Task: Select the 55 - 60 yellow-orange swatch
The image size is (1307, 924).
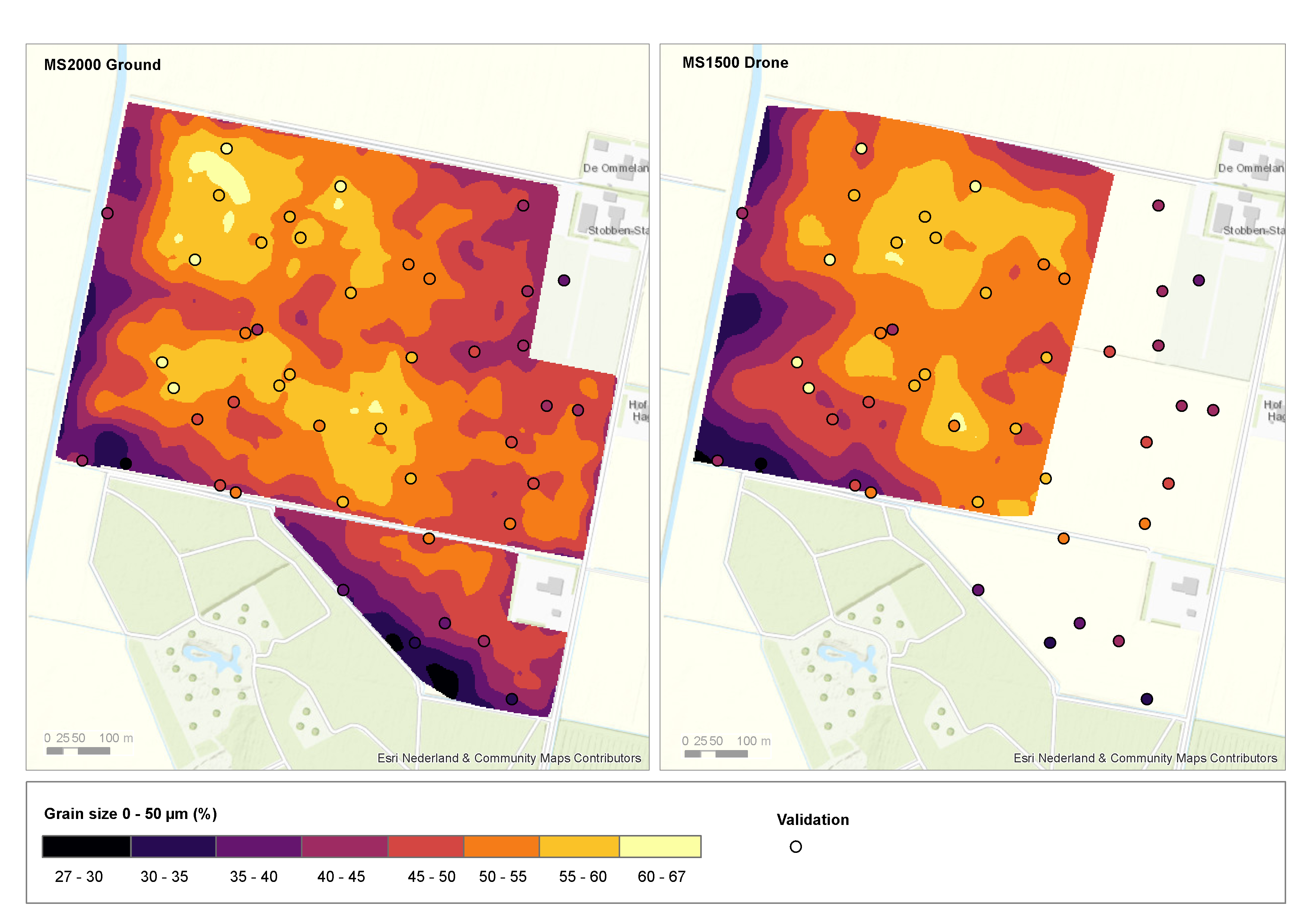Action: pyautogui.click(x=579, y=846)
